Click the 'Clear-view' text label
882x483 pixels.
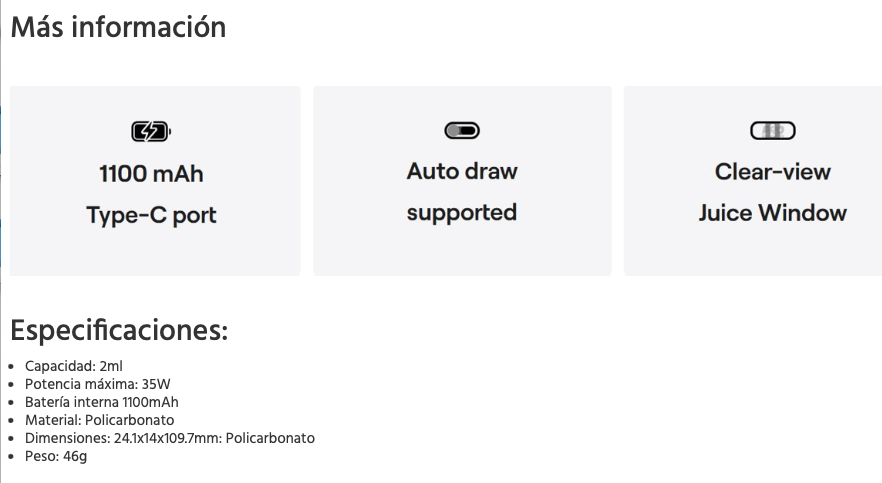(x=773, y=171)
